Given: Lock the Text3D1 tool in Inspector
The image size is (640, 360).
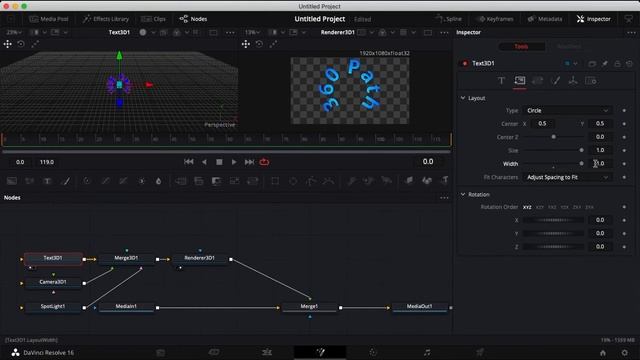Looking at the screenshot, I should [617, 64].
